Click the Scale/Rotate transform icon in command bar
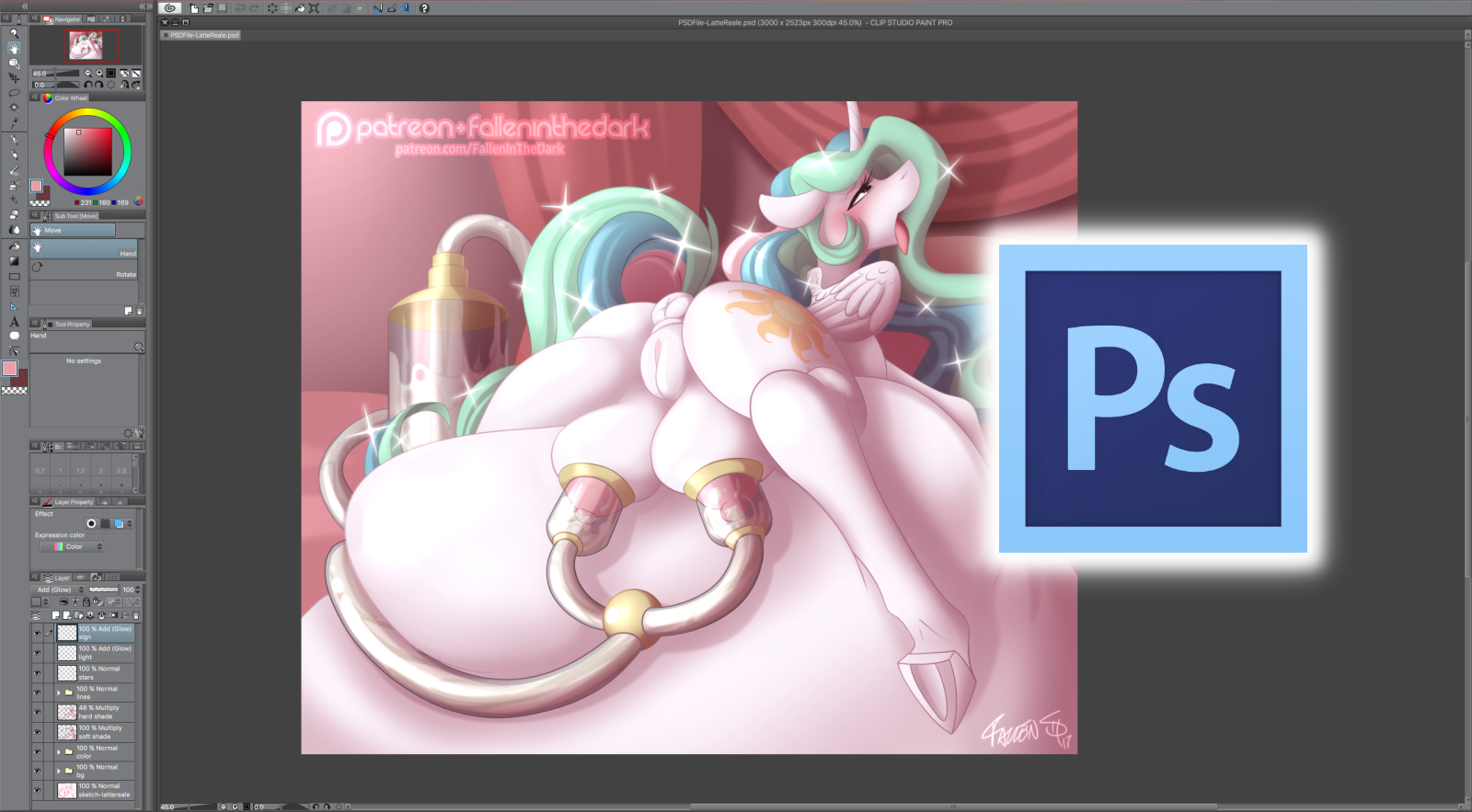Screen dimensions: 1472x812 click(314, 8)
